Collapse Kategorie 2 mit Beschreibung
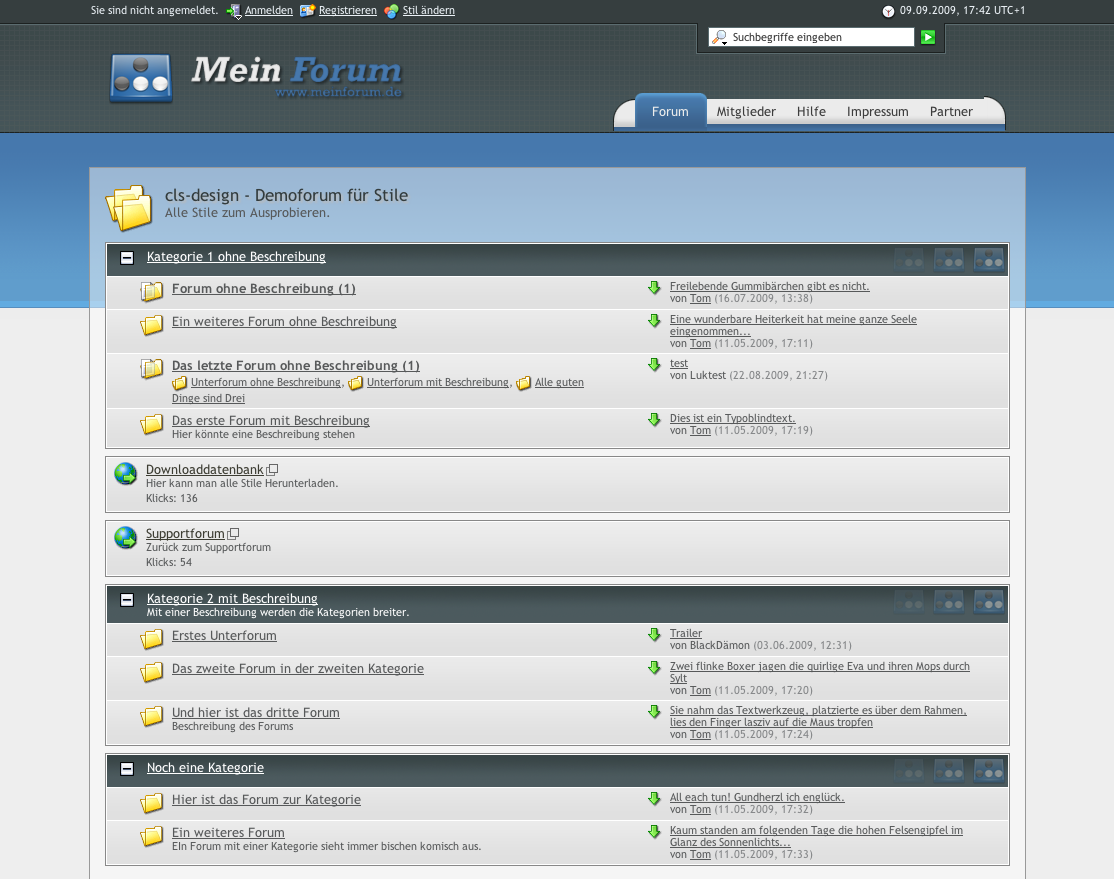 click(x=127, y=600)
